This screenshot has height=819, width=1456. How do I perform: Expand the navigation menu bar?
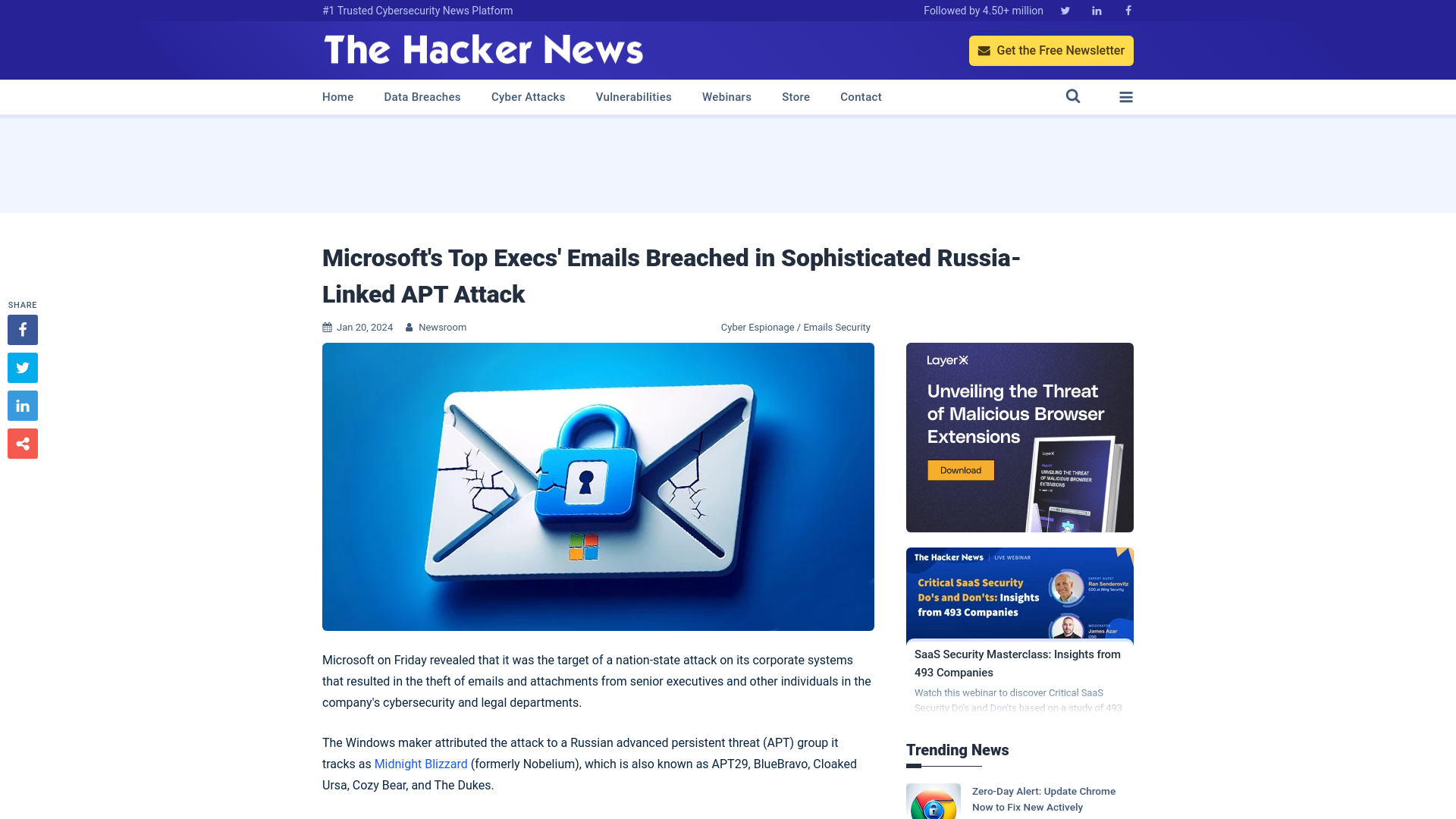coord(1126,97)
